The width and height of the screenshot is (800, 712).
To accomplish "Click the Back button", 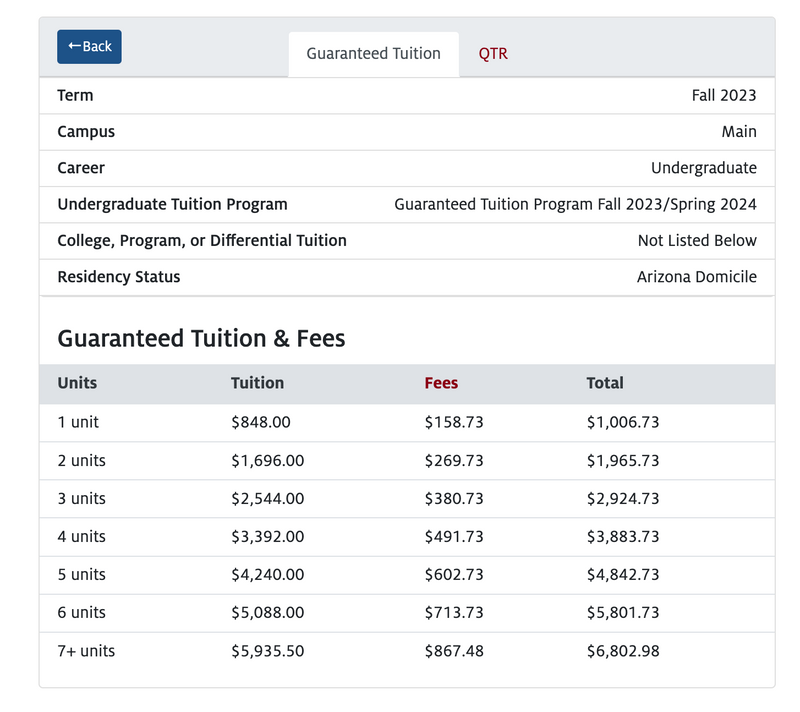I will pos(89,47).
